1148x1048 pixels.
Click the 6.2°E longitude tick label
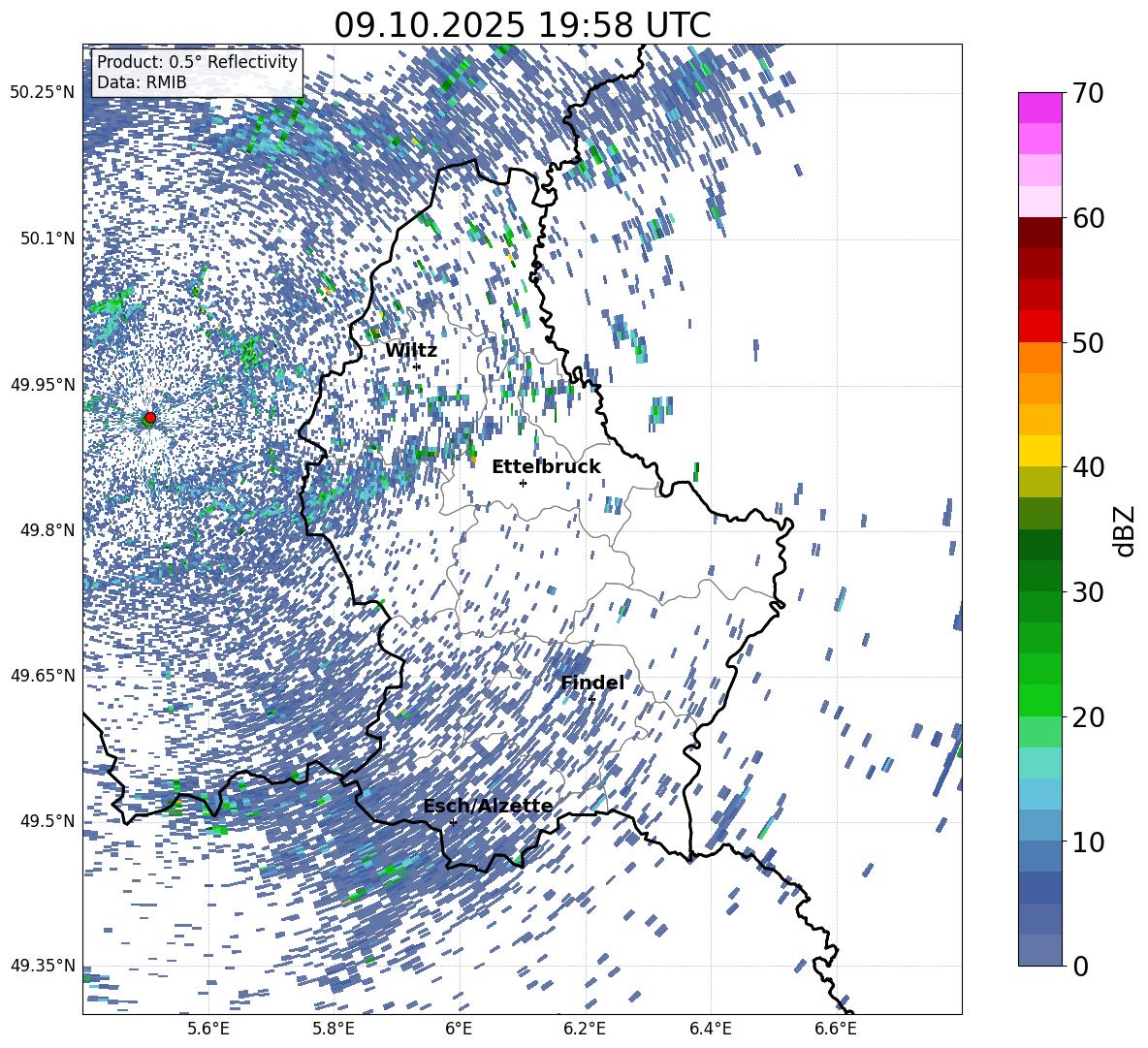pyautogui.click(x=585, y=1029)
